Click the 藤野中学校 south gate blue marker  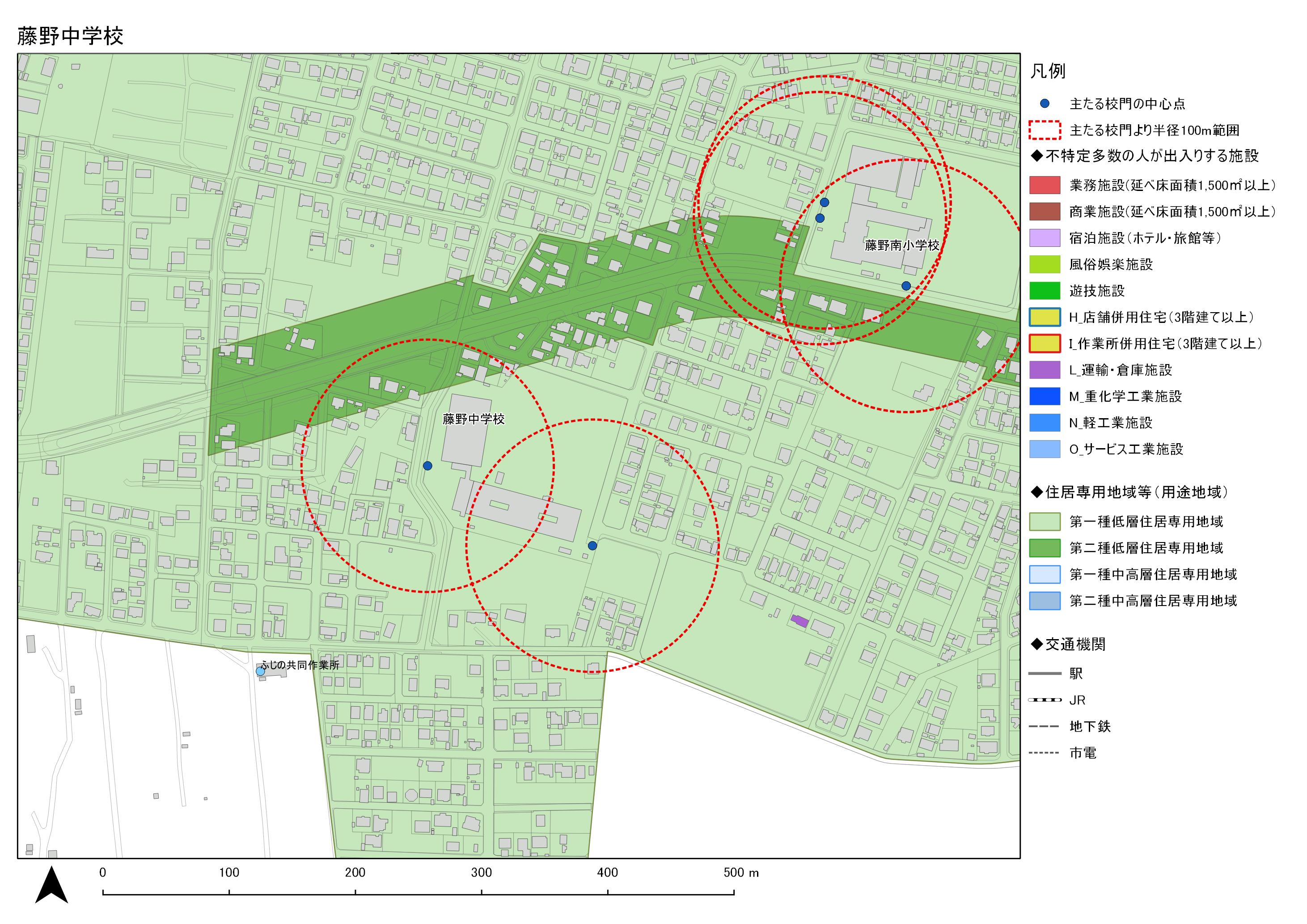pos(592,545)
